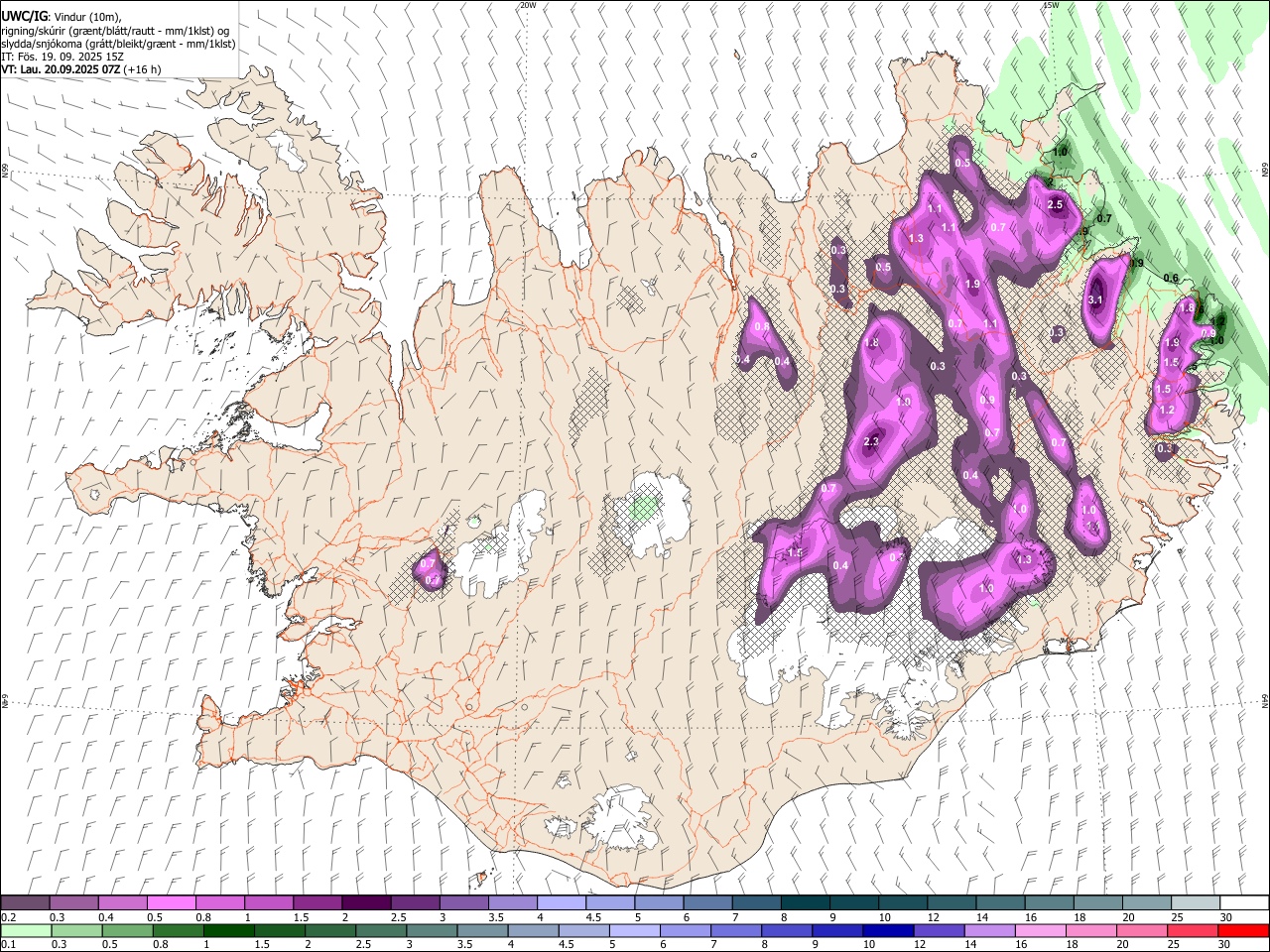The image size is (1270, 952).
Task: Click the 15W longitude label at the top
Action: pos(1051,5)
